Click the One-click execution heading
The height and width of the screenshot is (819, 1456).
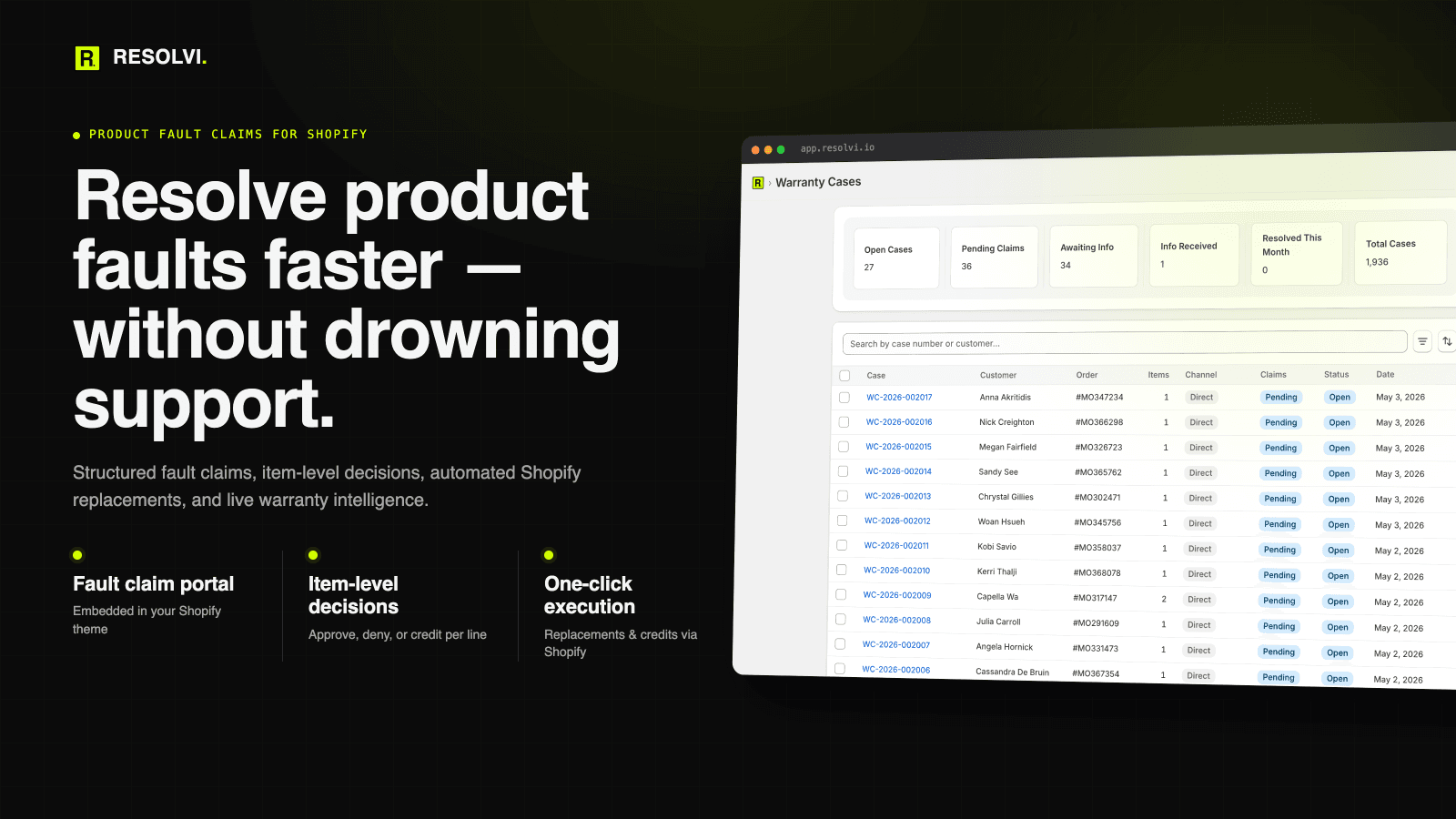pyautogui.click(x=590, y=595)
